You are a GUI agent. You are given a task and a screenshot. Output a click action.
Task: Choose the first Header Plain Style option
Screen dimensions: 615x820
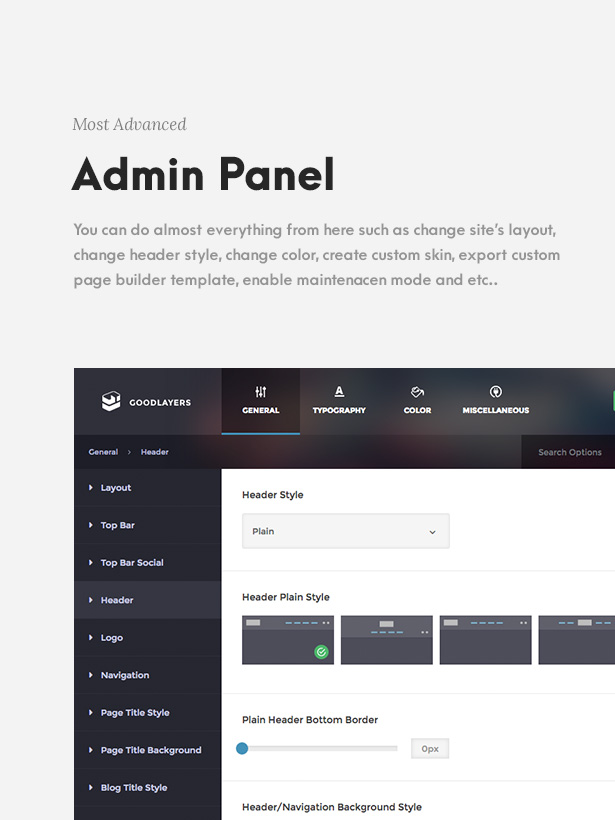click(287, 640)
